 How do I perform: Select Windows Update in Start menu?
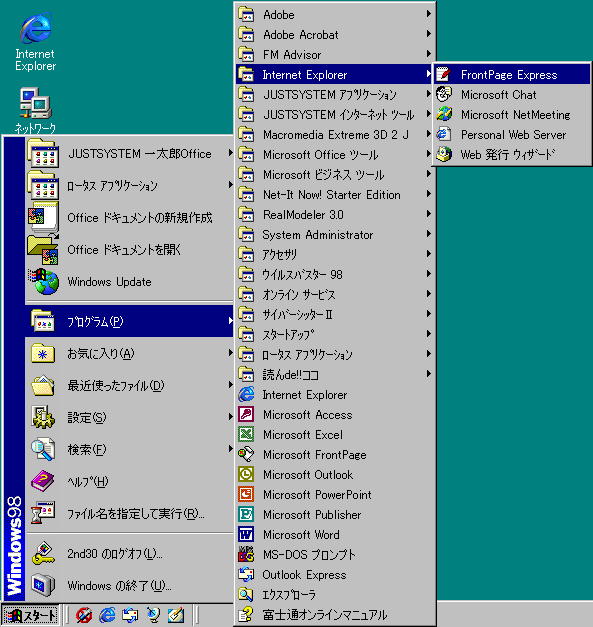click(130, 282)
